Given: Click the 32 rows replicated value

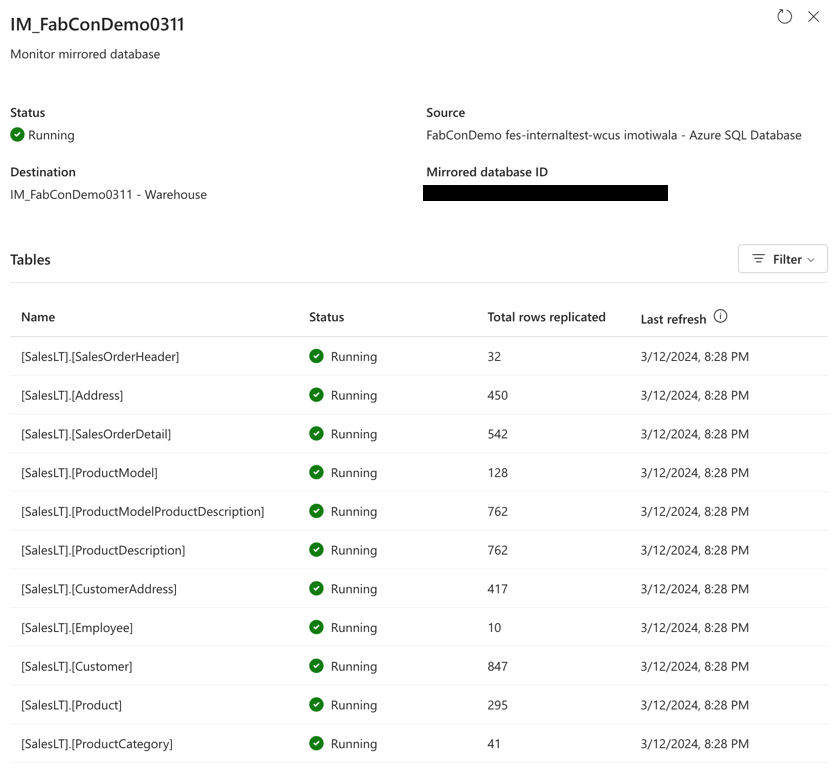Looking at the screenshot, I should (x=494, y=357).
